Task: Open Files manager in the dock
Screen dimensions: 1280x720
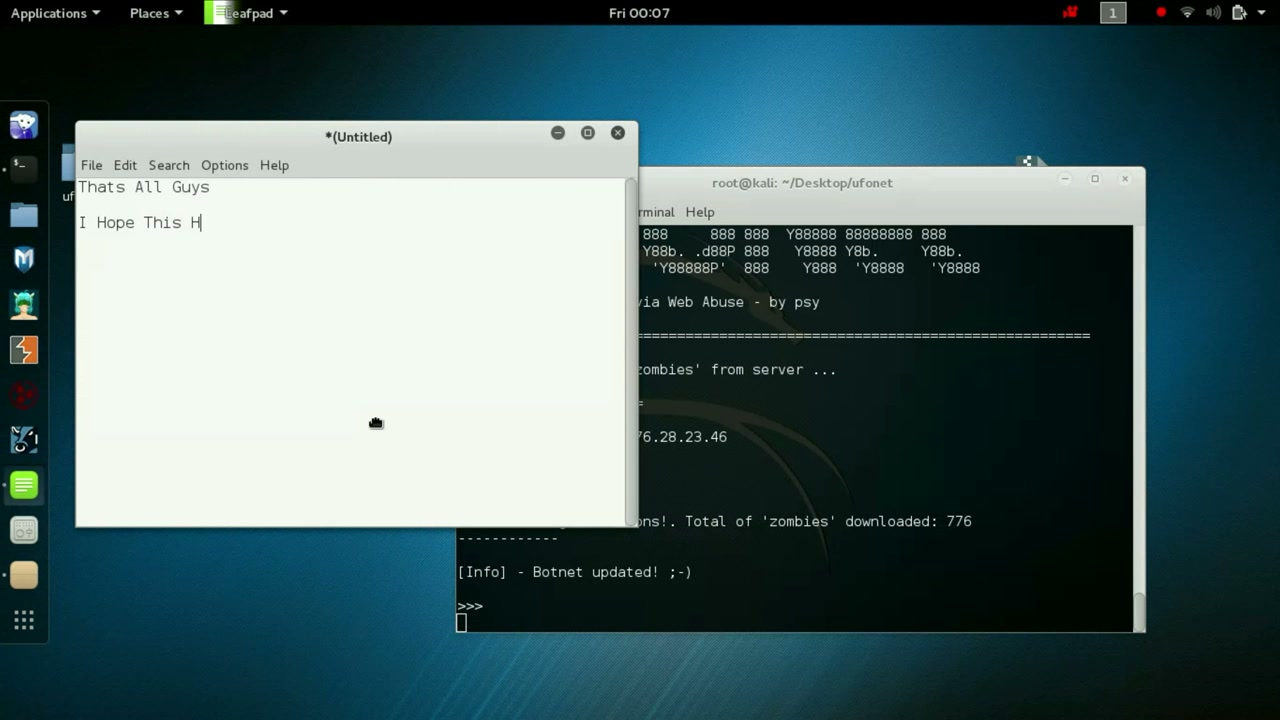Action: (x=24, y=215)
